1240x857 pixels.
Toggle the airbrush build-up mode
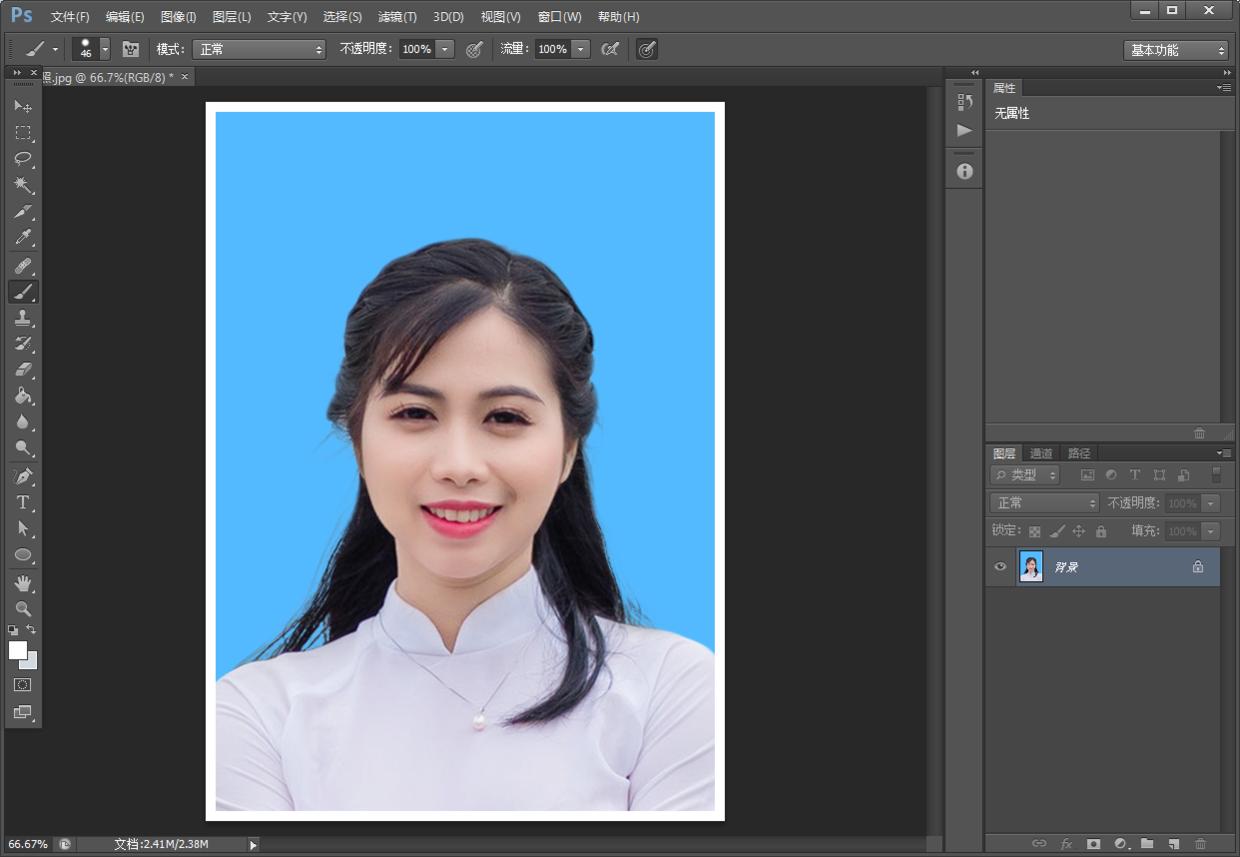610,49
